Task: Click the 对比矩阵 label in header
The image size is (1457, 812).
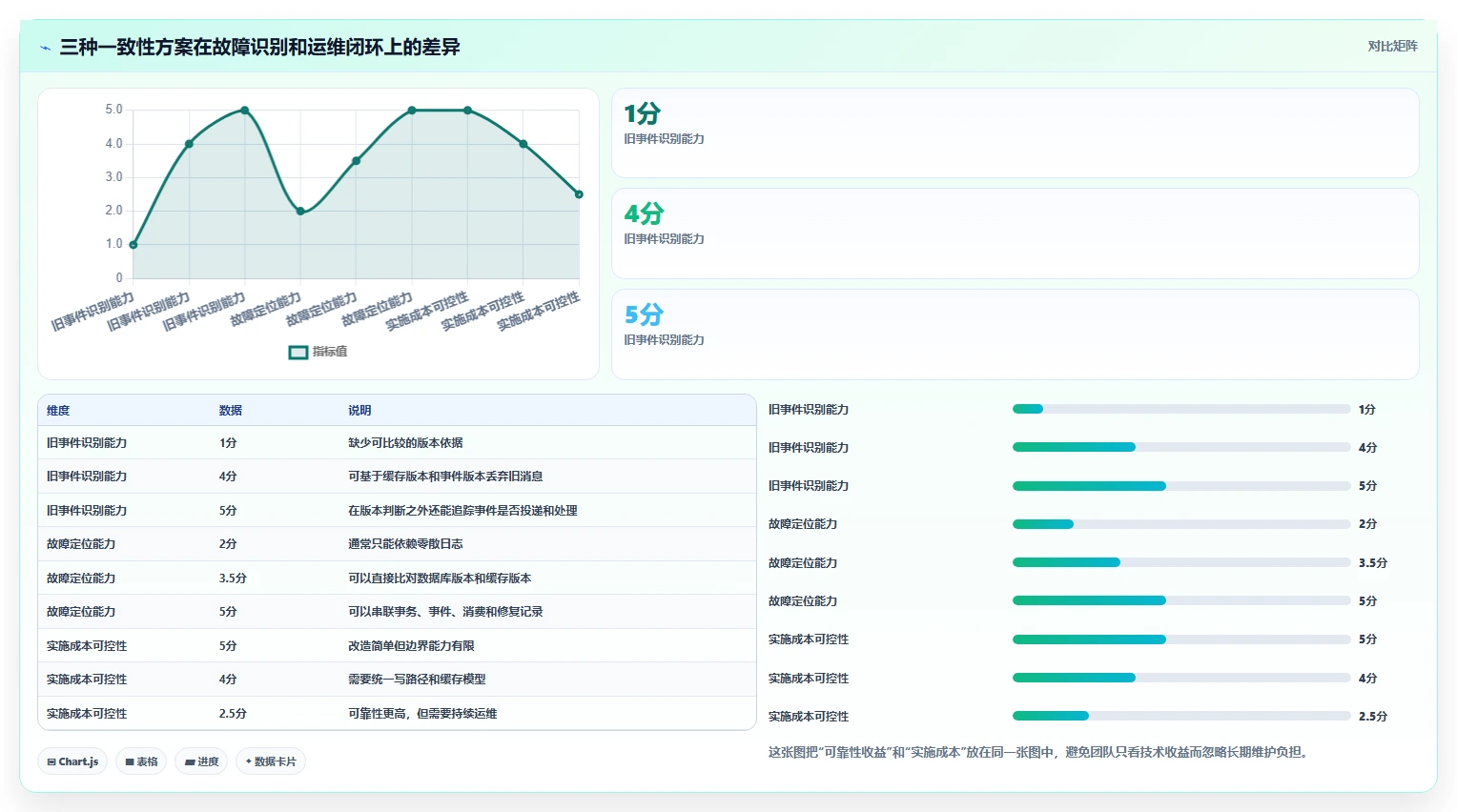Action: [1392, 46]
